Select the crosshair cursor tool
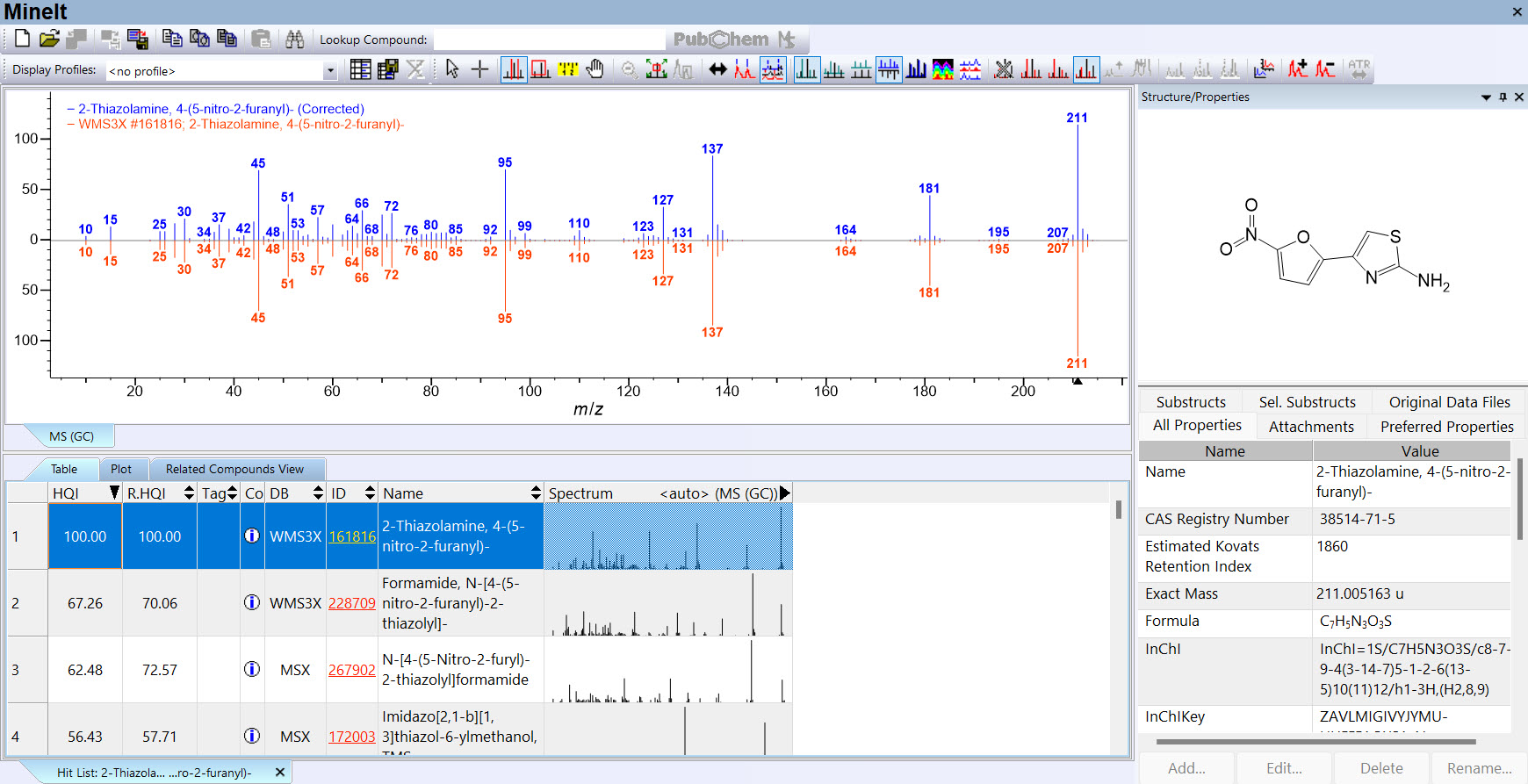This screenshot has height=784, width=1528. point(479,69)
